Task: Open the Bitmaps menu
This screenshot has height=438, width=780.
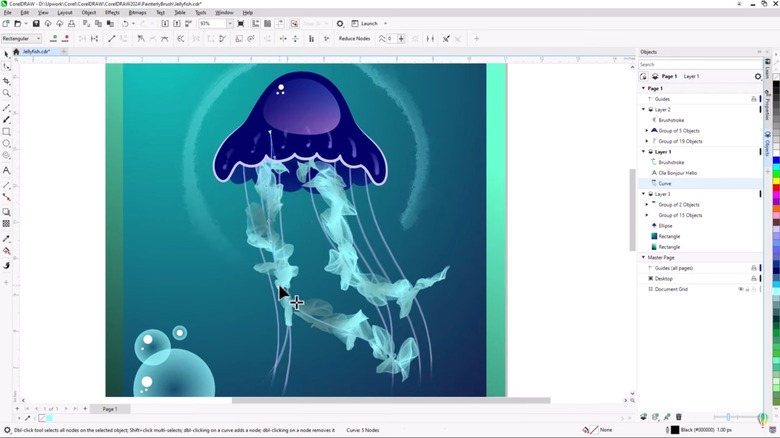Action: [x=137, y=12]
